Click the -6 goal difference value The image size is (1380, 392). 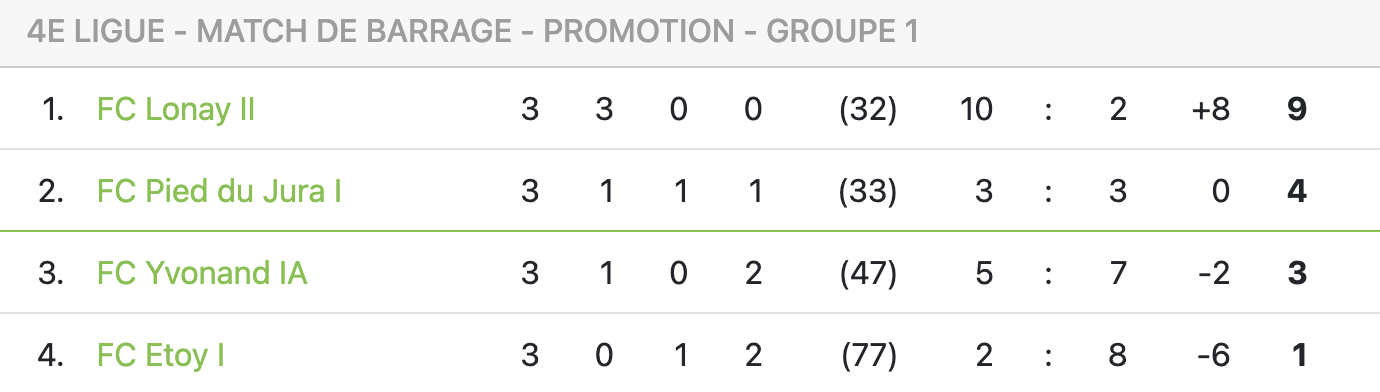(x=1212, y=355)
